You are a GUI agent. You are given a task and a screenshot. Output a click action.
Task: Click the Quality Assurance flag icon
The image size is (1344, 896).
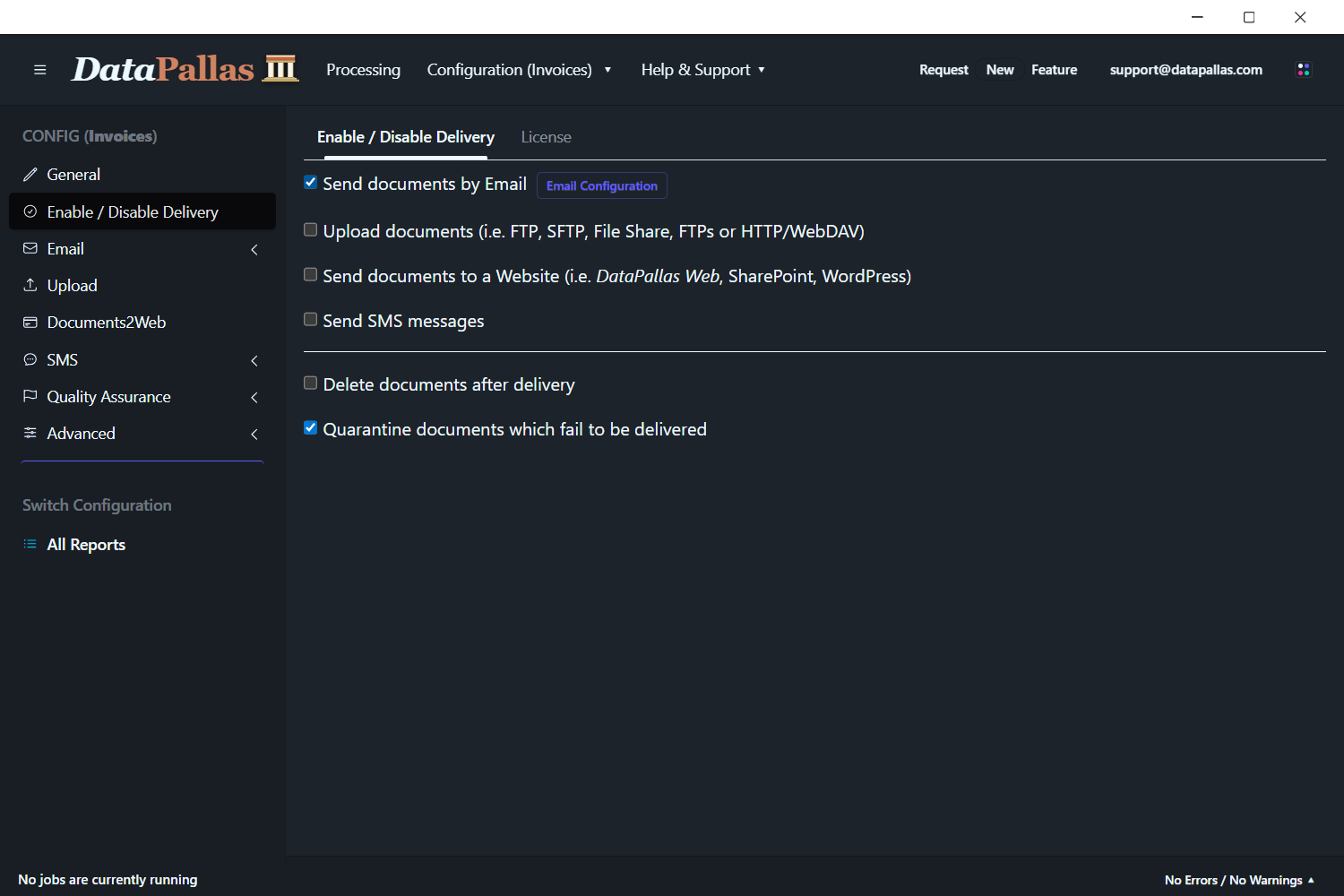point(30,396)
